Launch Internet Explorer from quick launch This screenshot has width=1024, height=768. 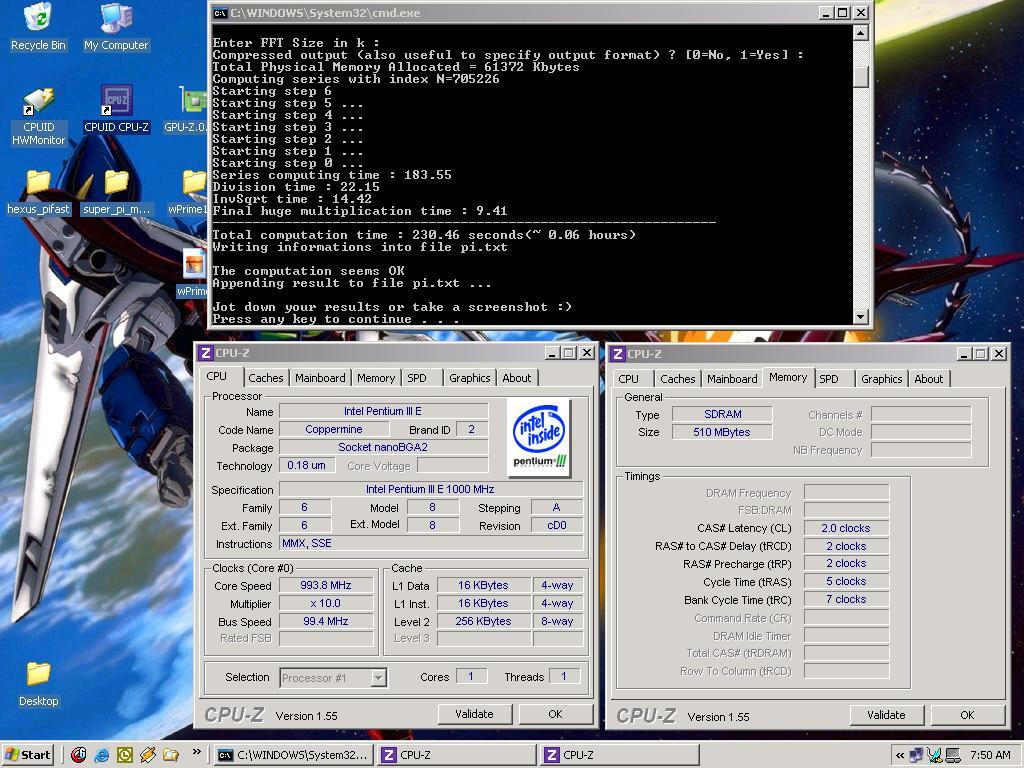pyautogui.click(x=102, y=755)
